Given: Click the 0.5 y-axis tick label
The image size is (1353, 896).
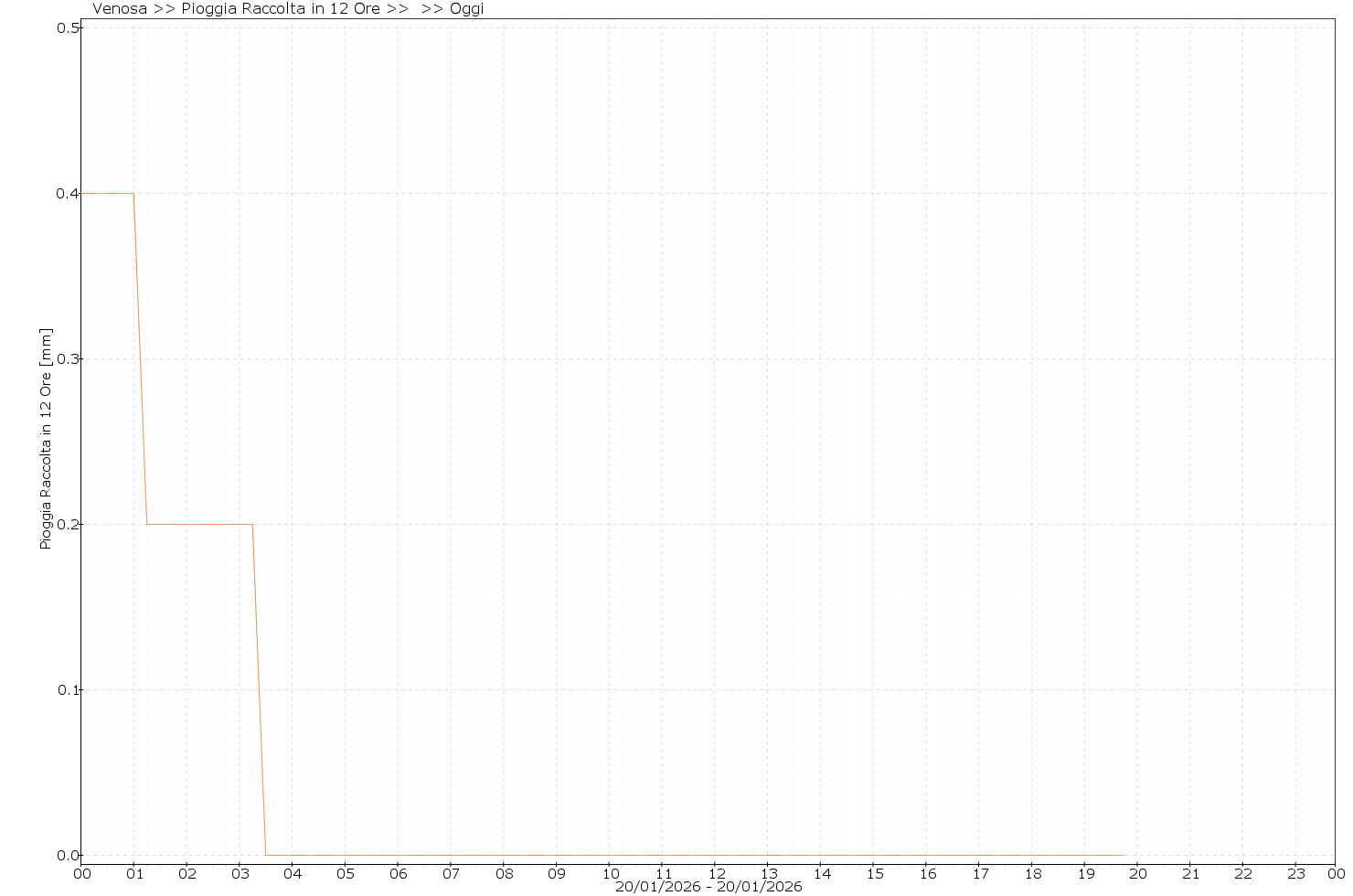Looking at the screenshot, I should (x=68, y=27).
